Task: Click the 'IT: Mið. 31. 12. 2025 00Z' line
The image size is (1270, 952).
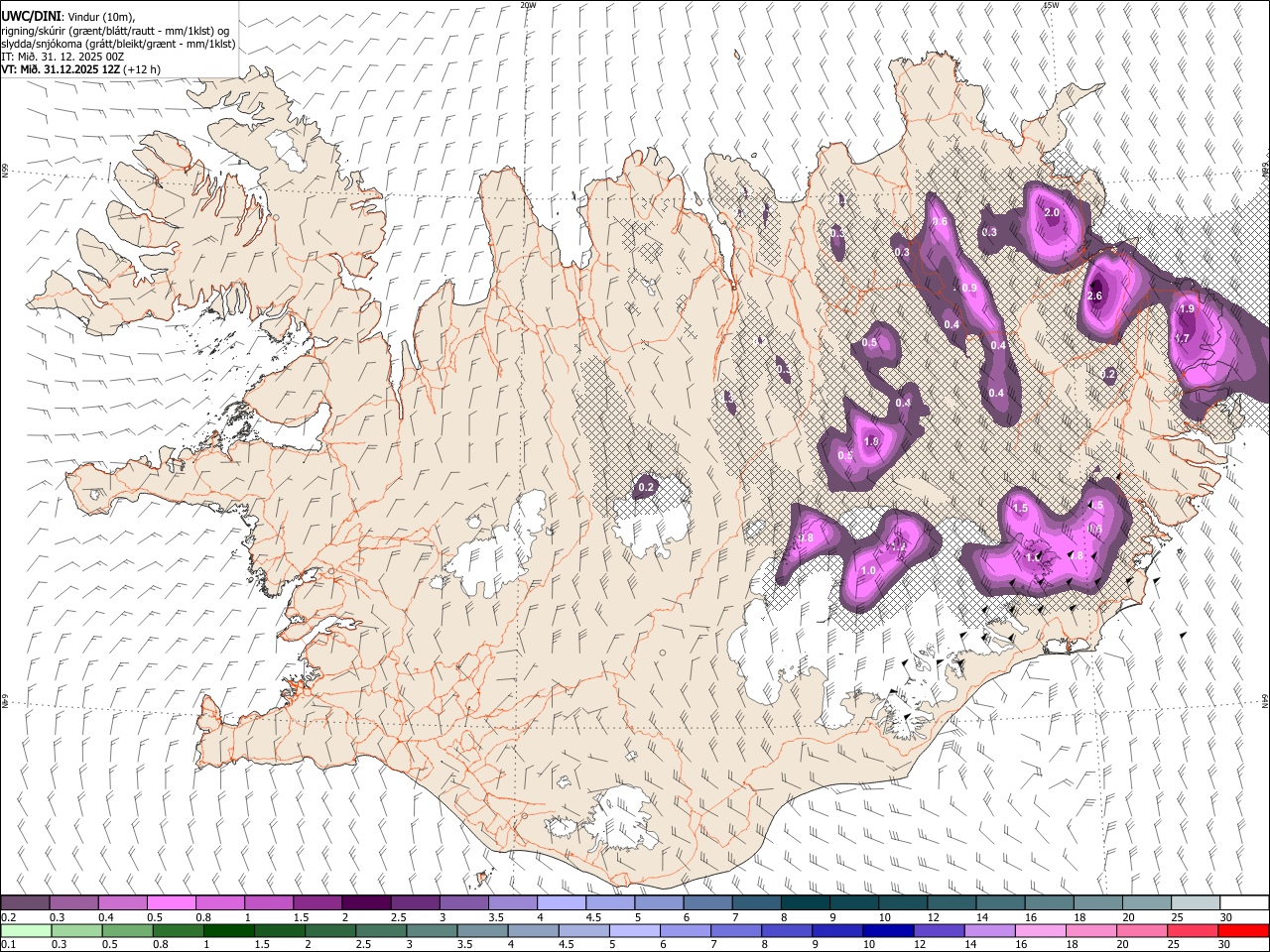Action: tap(62, 57)
